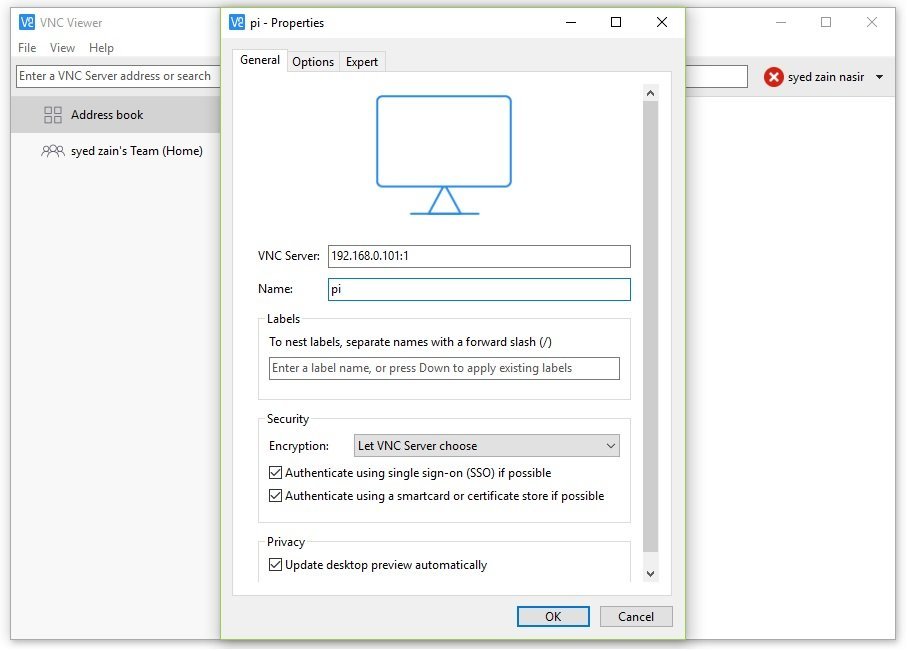Switch to the Options tab
This screenshot has width=908, height=651.
tap(313, 62)
